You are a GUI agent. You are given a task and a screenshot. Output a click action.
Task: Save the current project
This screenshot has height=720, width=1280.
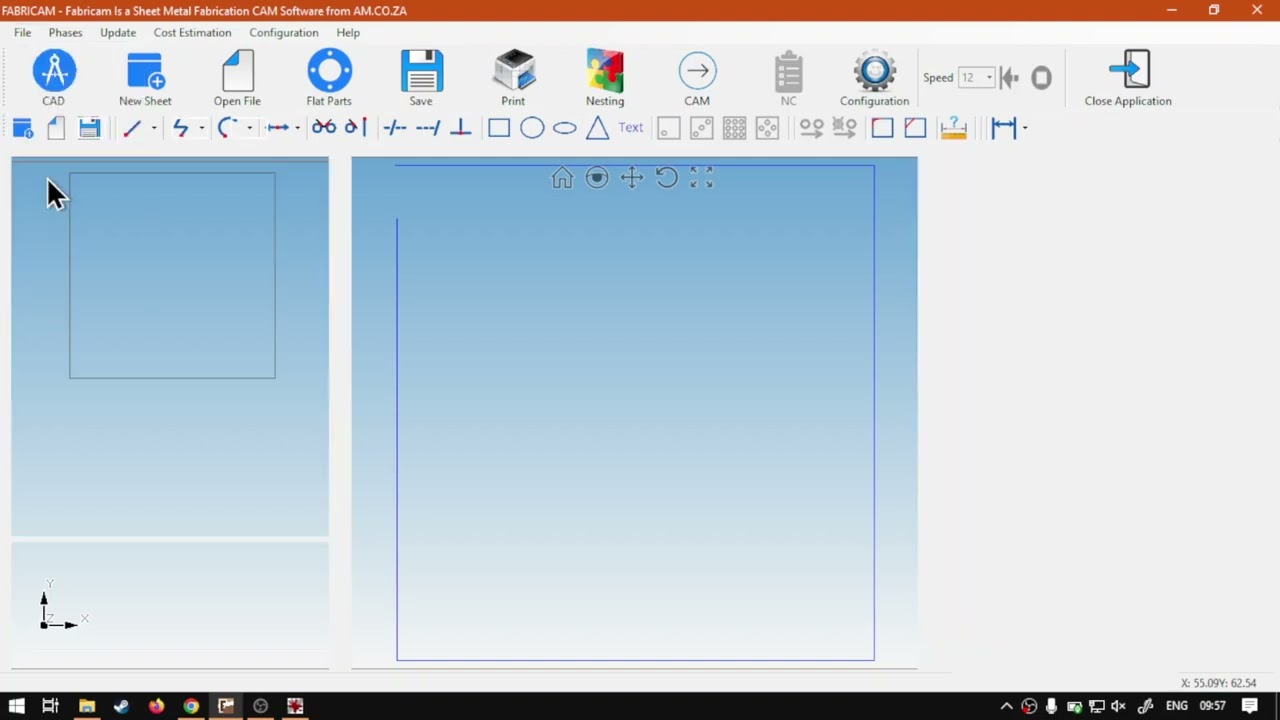[x=421, y=78]
